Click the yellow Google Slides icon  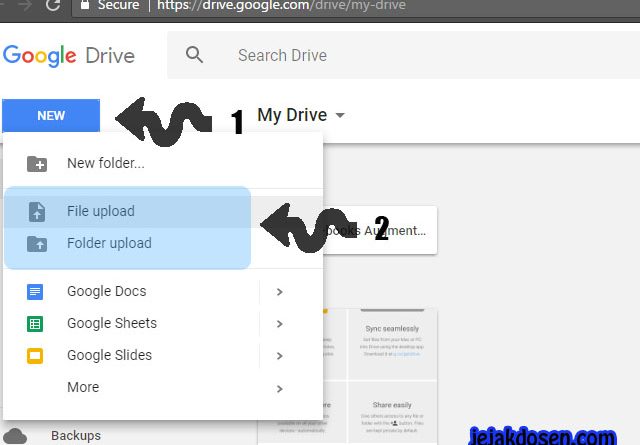pos(35,356)
